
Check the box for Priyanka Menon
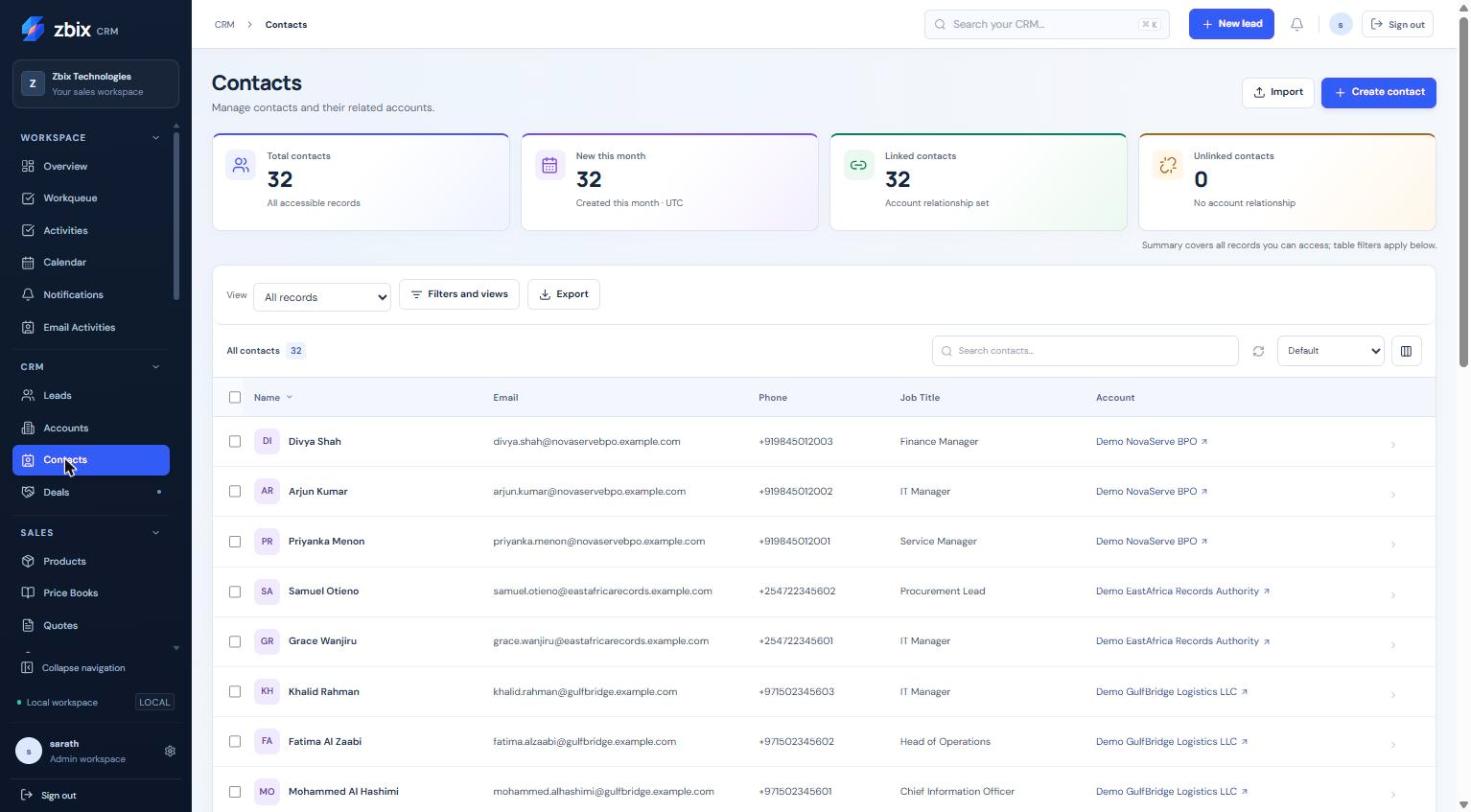pos(235,541)
